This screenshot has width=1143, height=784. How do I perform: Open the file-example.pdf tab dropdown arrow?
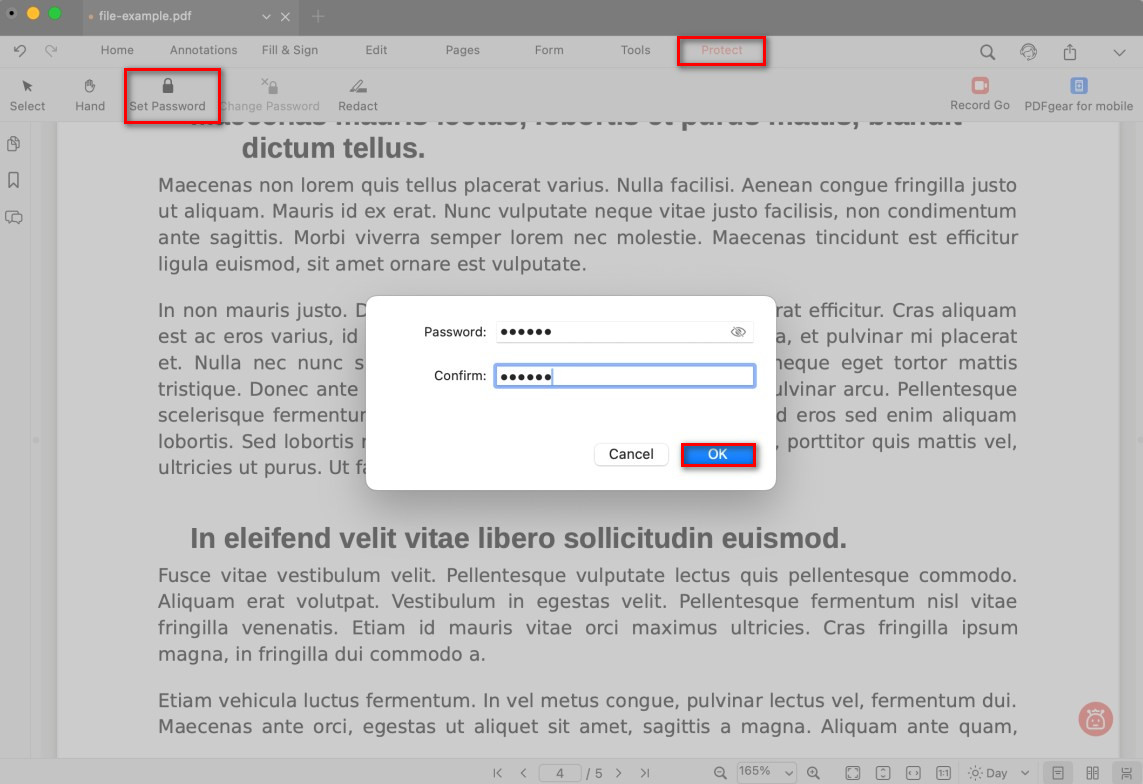(x=266, y=16)
